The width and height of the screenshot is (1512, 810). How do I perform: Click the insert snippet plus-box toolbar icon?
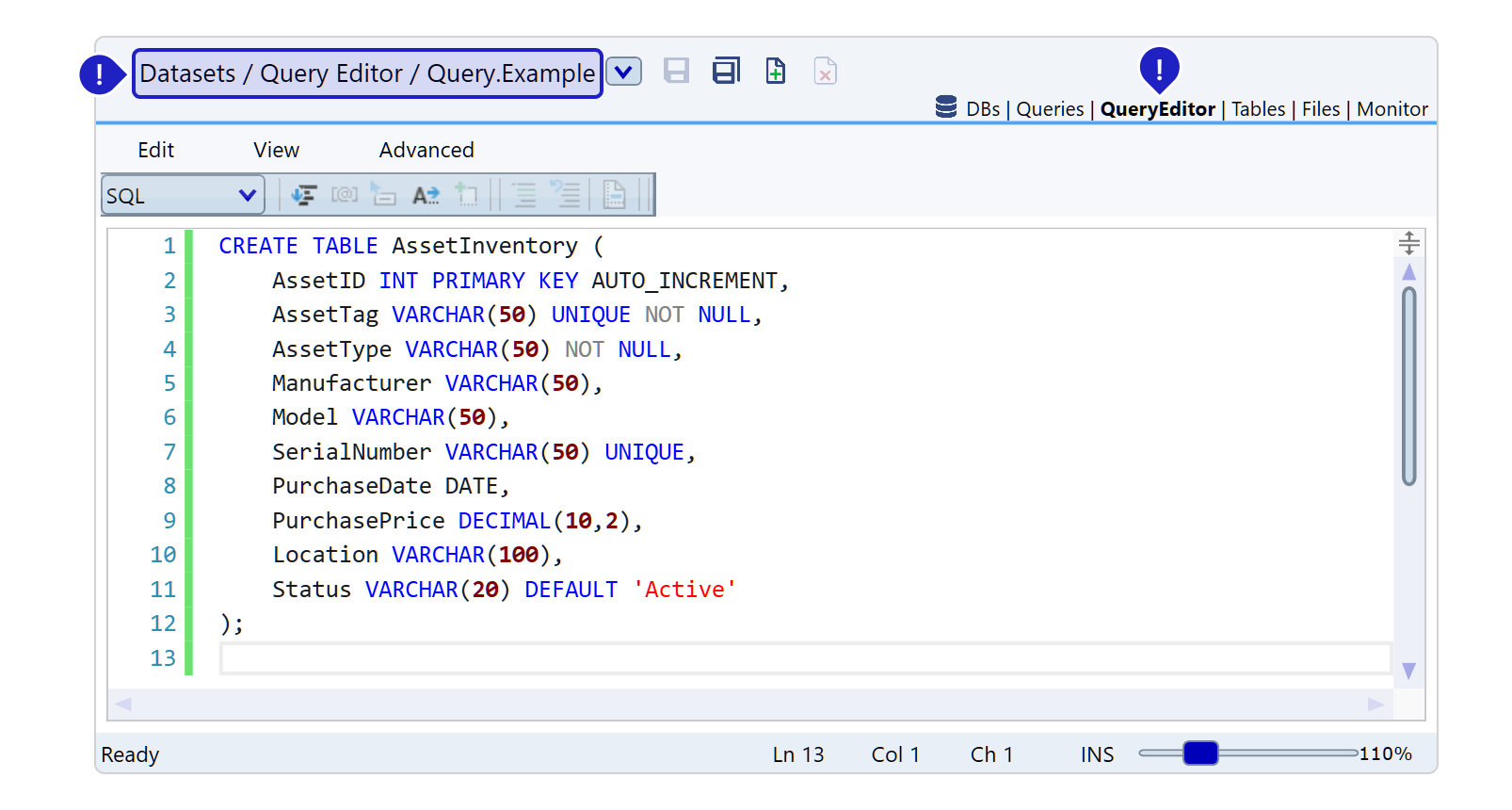pyautogui.click(x=467, y=195)
